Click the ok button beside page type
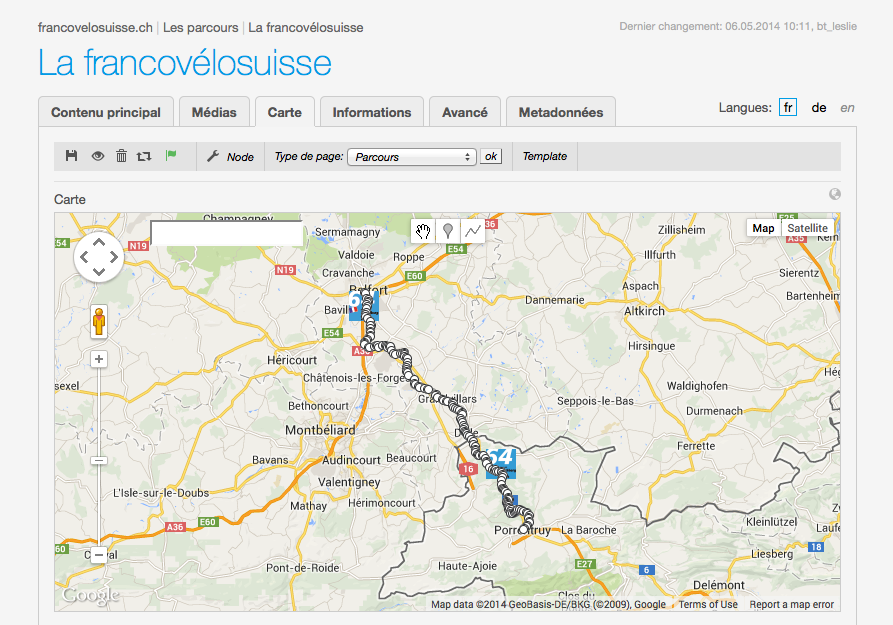 pyautogui.click(x=491, y=157)
